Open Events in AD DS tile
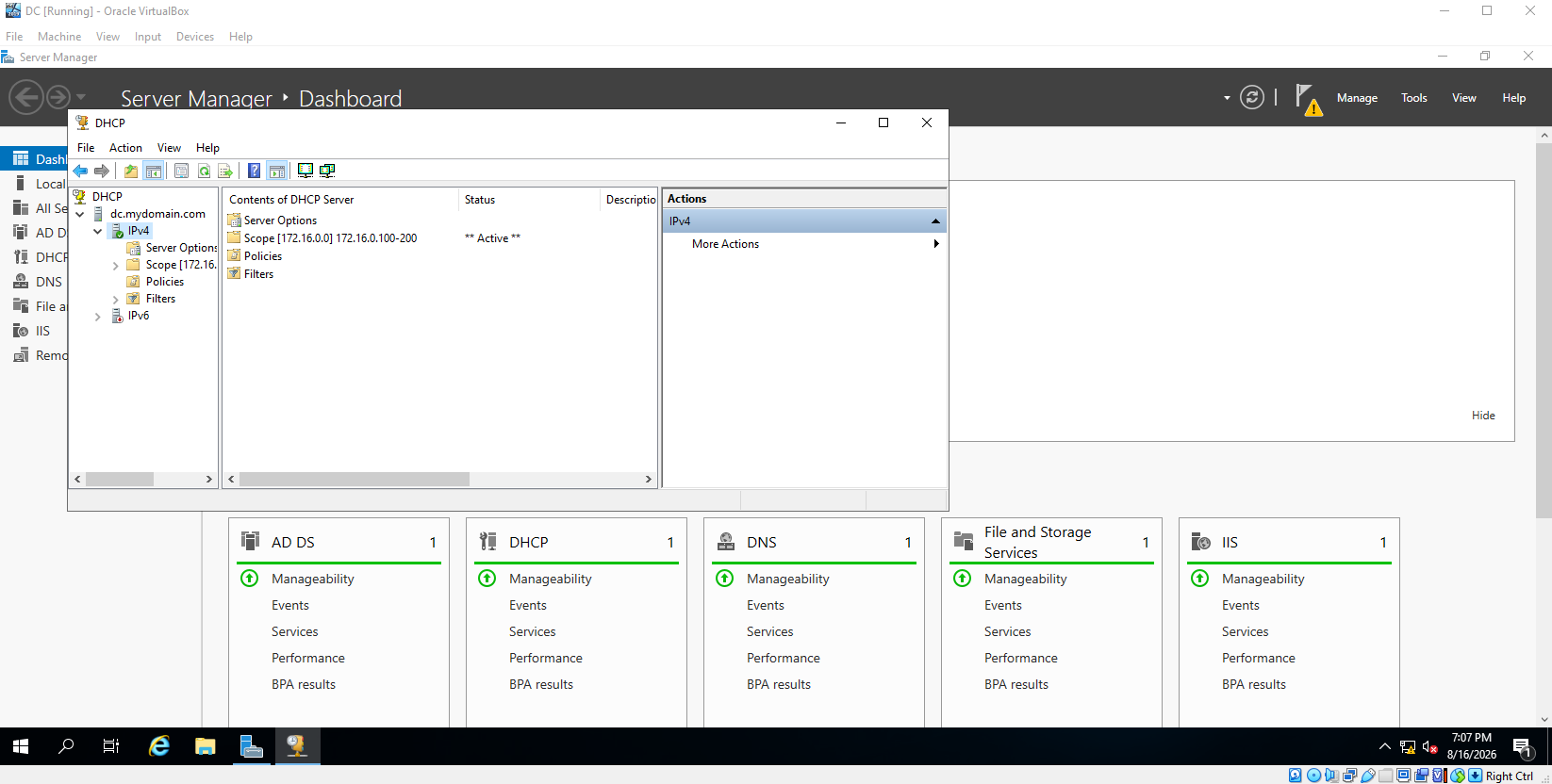Image resolution: width=1552 pixels, height=784 pixels. click(x=290, y=605)
